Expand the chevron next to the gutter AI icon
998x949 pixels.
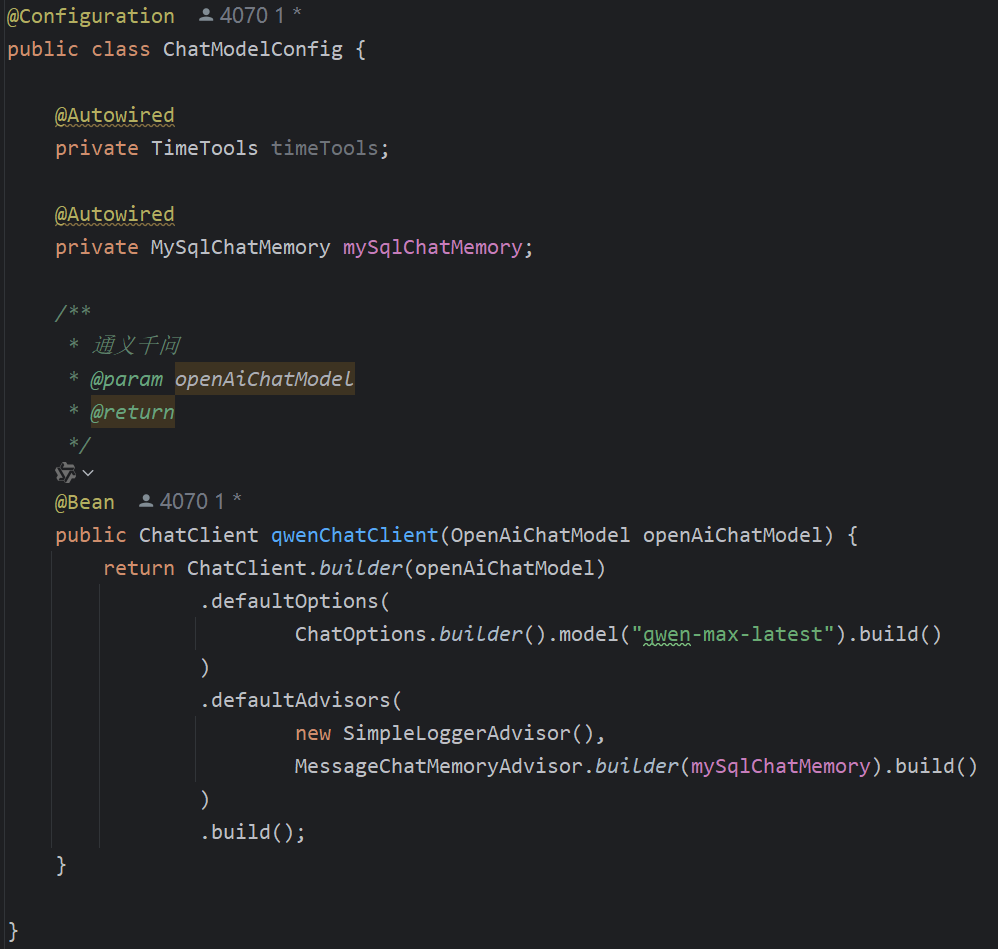pos(86,472)
